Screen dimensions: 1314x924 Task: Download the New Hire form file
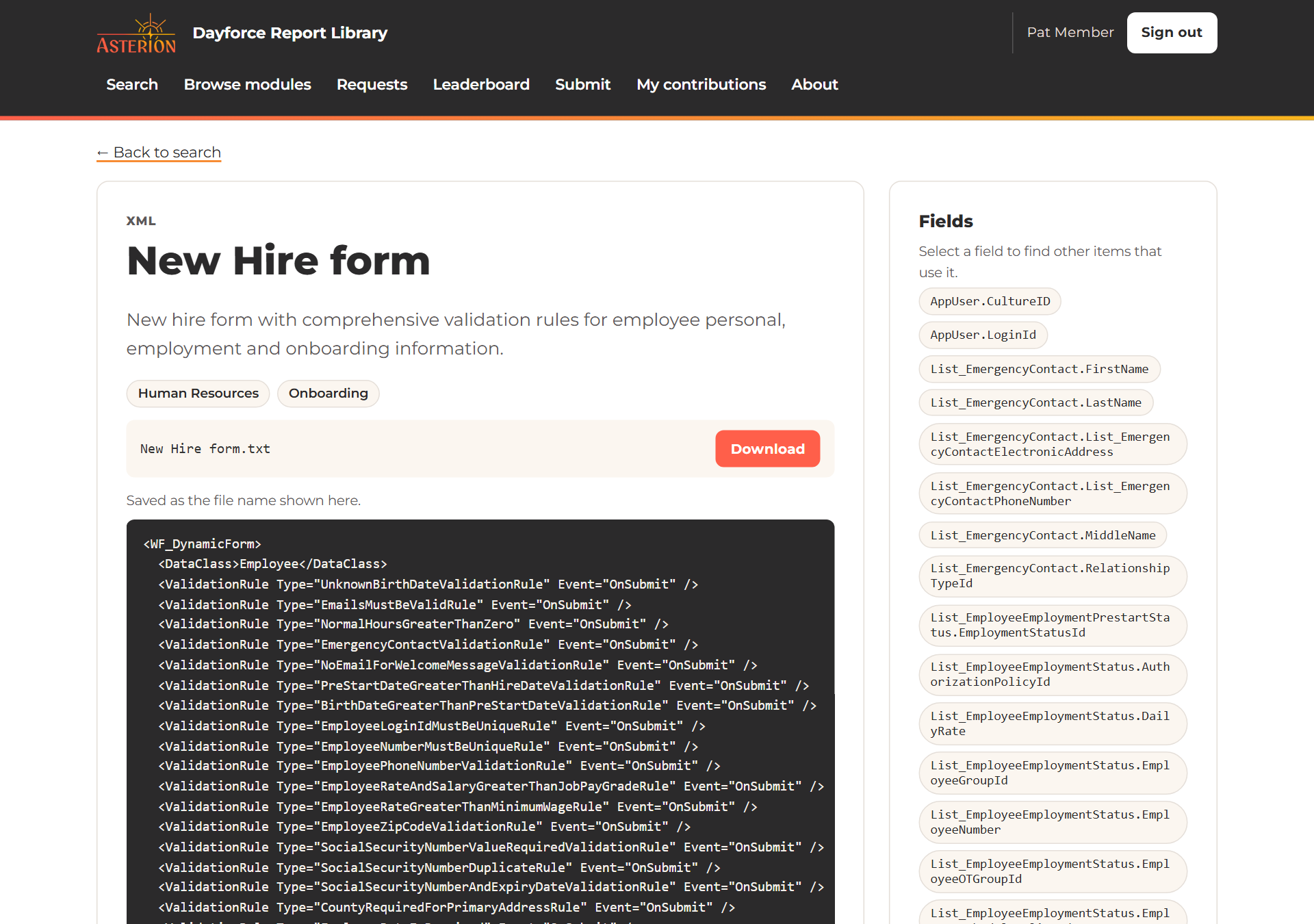click(767, 449)
